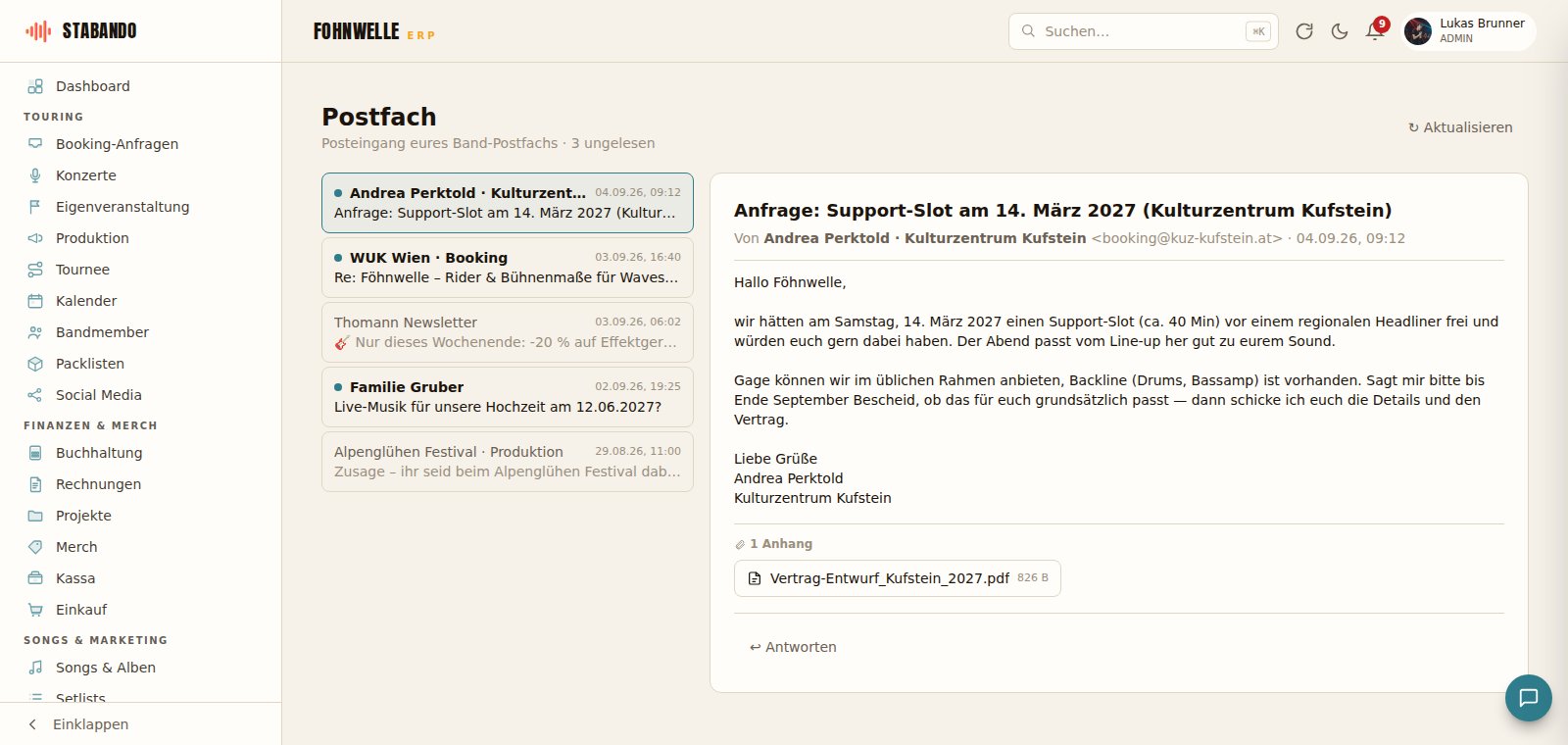Open attachment Vertrag-Entwurf_Kufstein_2027.pdf
The image size is (1568, 745).
point(898,578)
